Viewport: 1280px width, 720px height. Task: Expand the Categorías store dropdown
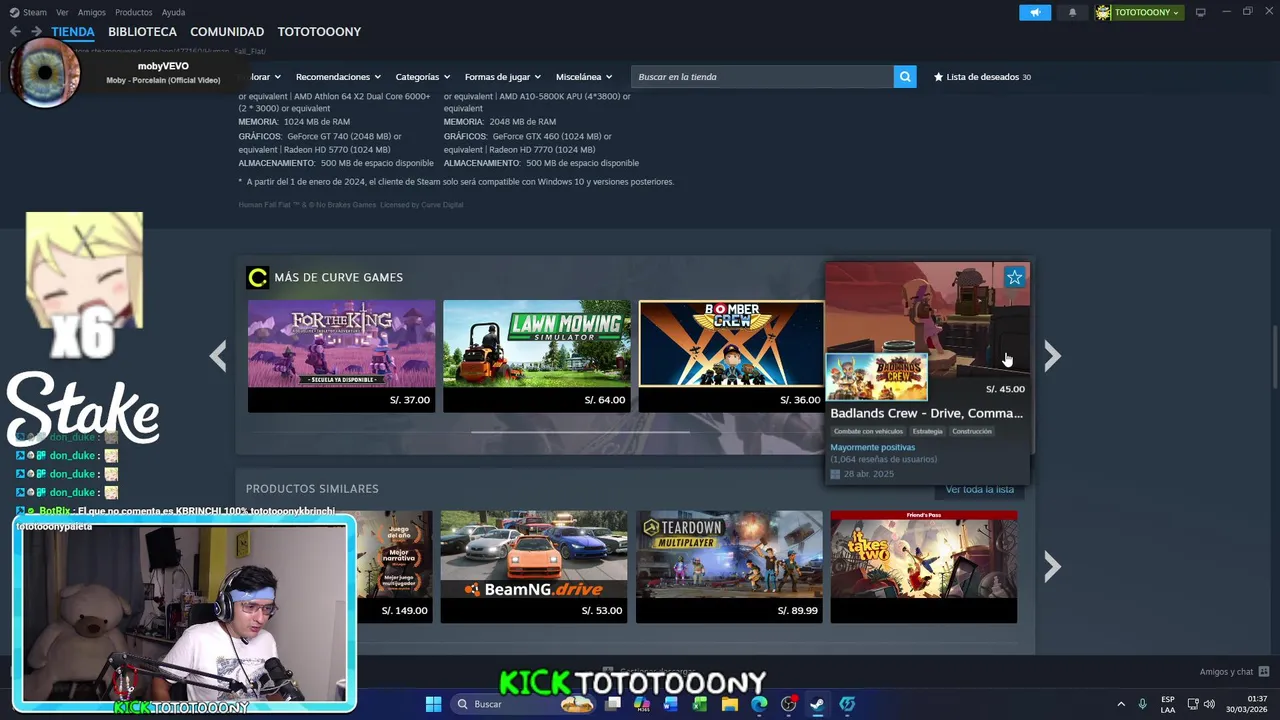point(422,77)
